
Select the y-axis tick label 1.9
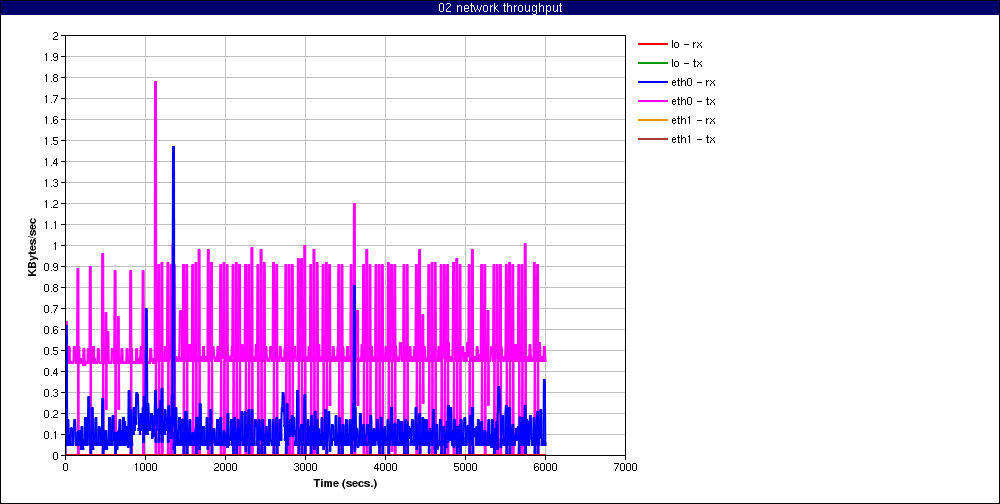pos(52,57)
